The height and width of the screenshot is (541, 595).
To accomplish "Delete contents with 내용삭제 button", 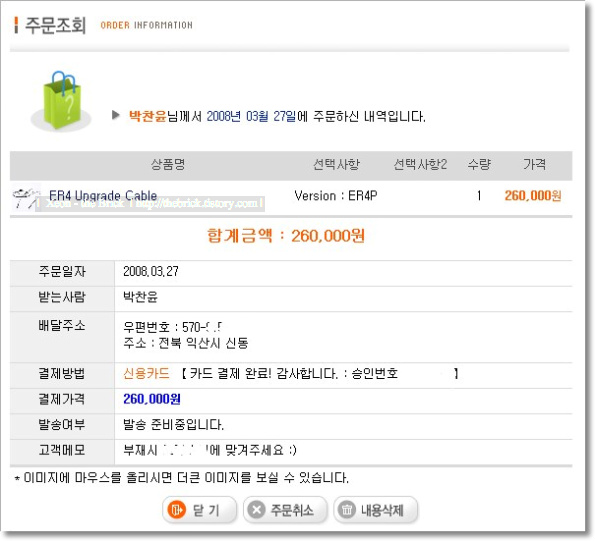I will (376, 510).
